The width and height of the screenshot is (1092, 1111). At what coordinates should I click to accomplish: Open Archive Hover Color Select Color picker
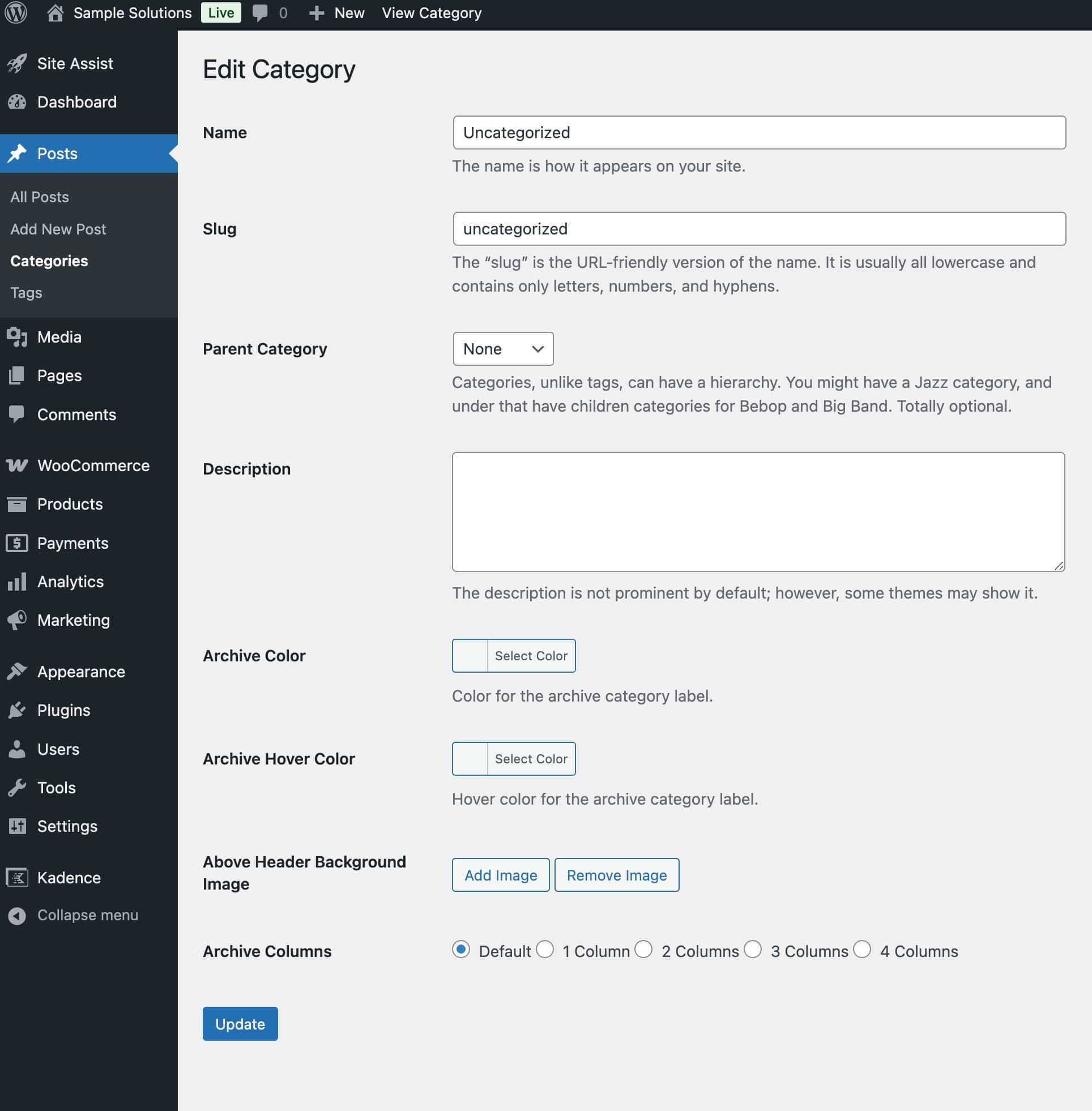pos(531,759)
